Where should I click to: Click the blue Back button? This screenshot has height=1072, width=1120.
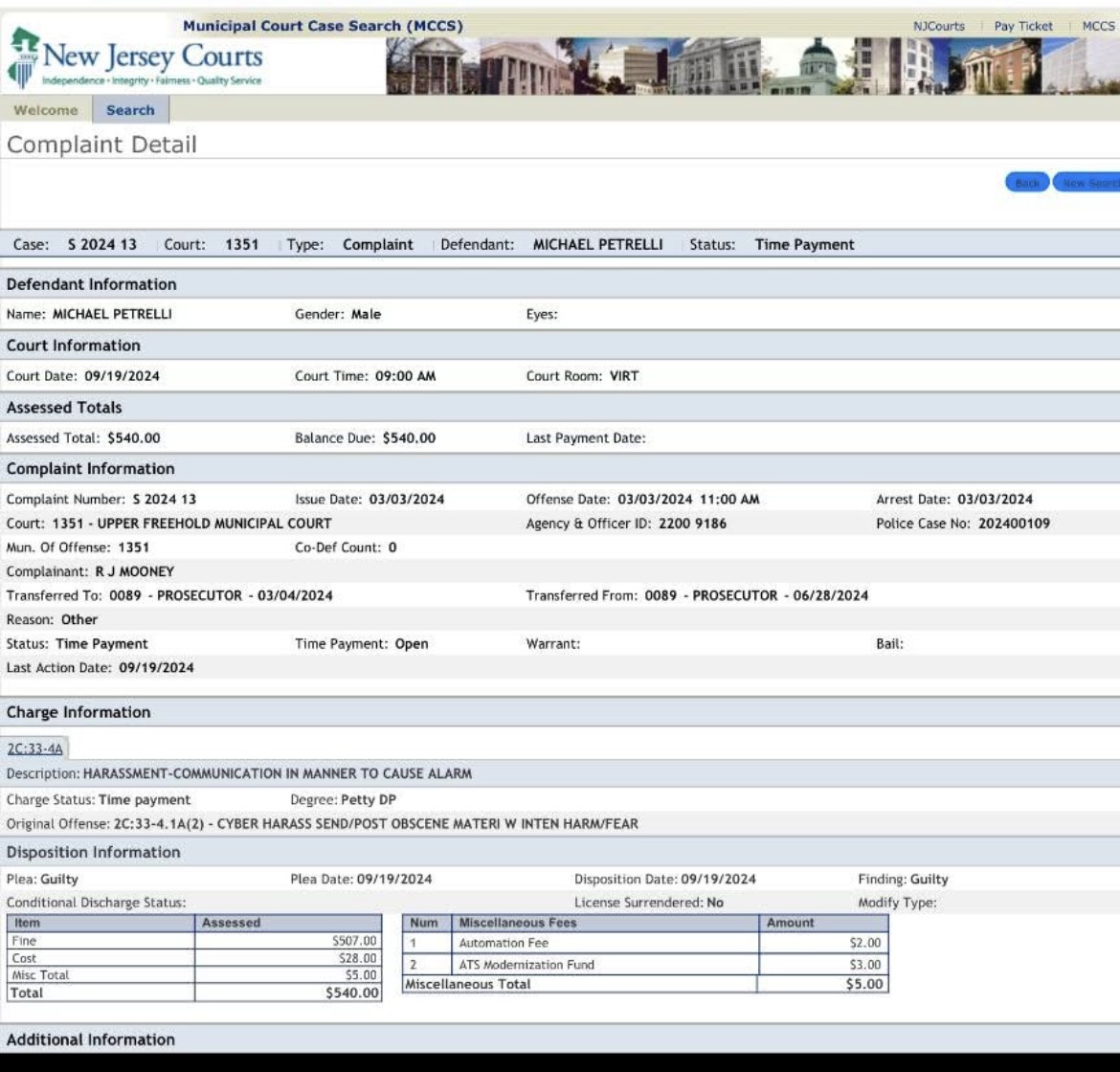pos(1027,183)
